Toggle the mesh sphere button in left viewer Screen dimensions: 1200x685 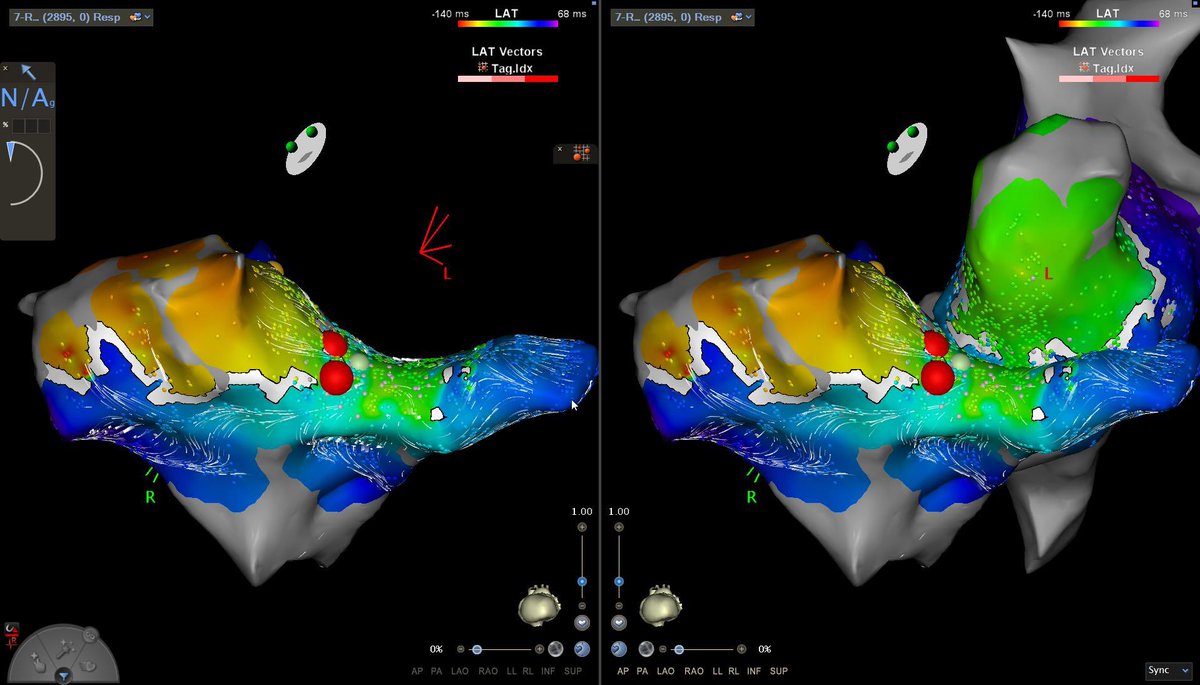[556, 649]
